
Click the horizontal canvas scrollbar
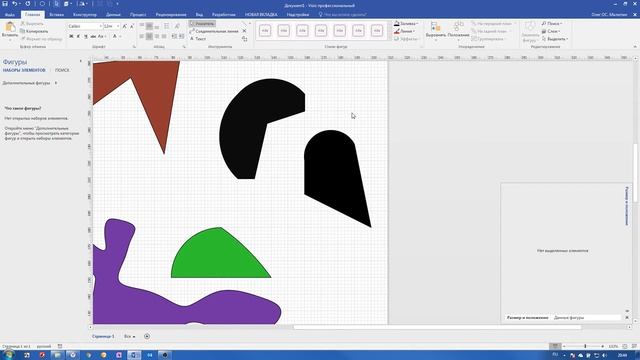pyautogui.click(x=437, y=327)
